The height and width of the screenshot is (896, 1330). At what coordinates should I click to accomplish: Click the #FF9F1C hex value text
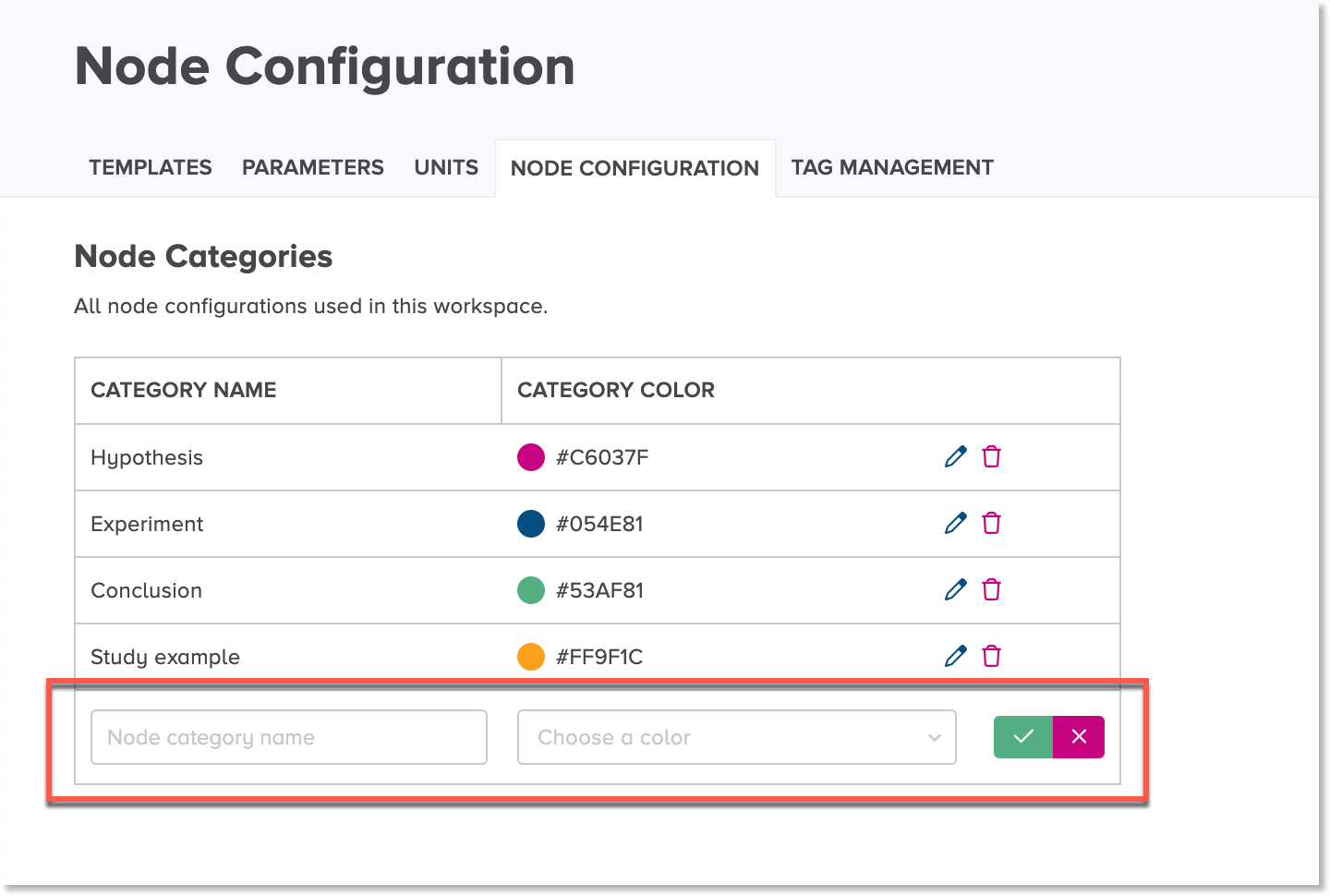point(599,657)
